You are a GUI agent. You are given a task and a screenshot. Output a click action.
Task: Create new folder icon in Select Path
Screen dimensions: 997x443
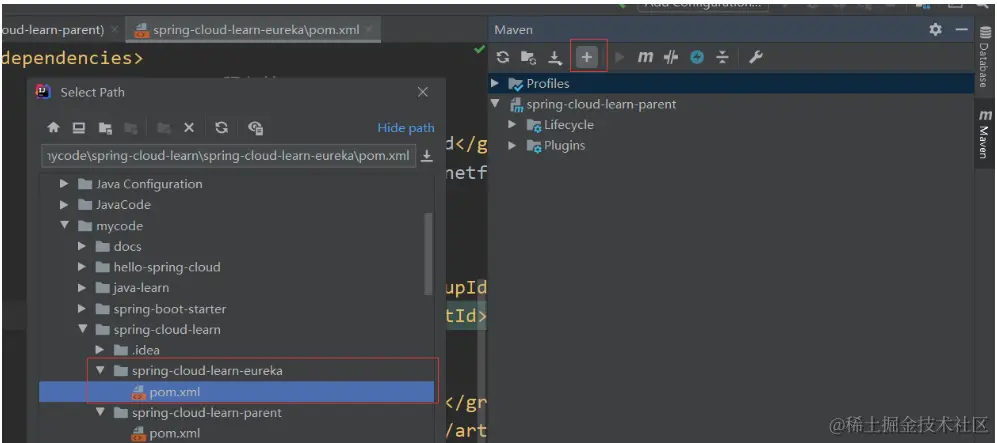[x=164, y=128]
